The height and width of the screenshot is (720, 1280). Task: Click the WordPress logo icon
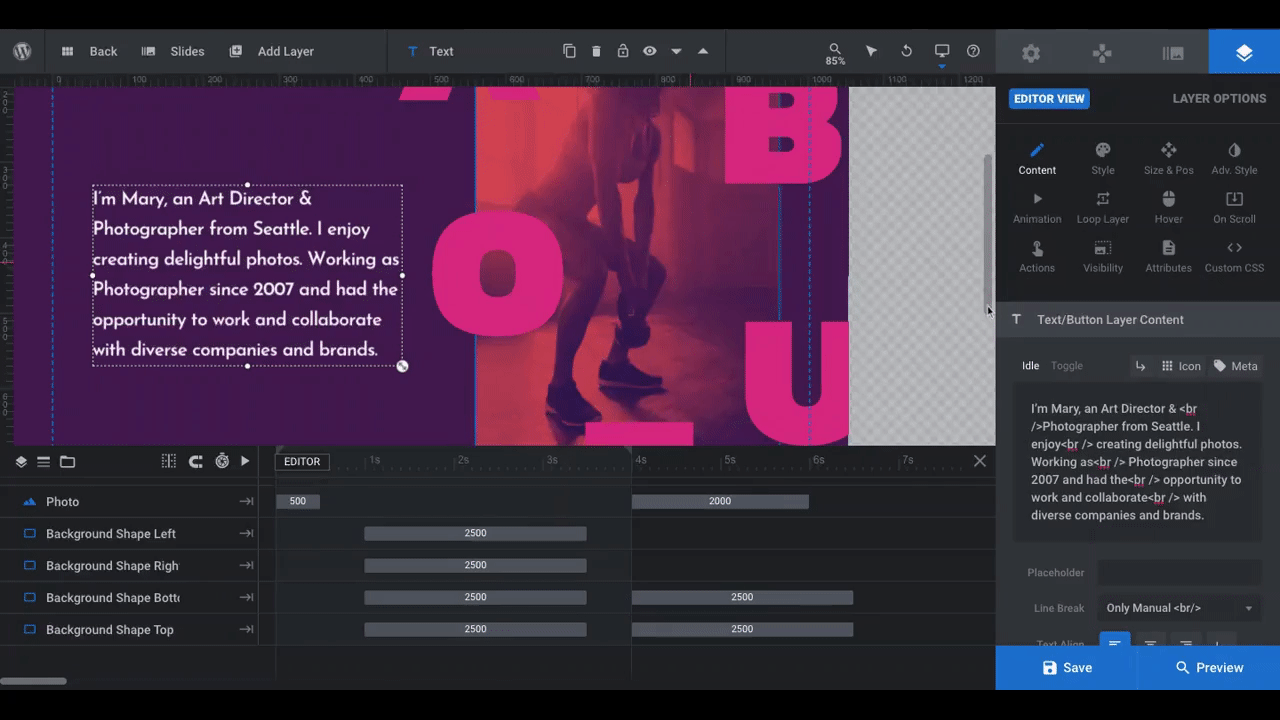pyautogui.click(x=22, y=51)
